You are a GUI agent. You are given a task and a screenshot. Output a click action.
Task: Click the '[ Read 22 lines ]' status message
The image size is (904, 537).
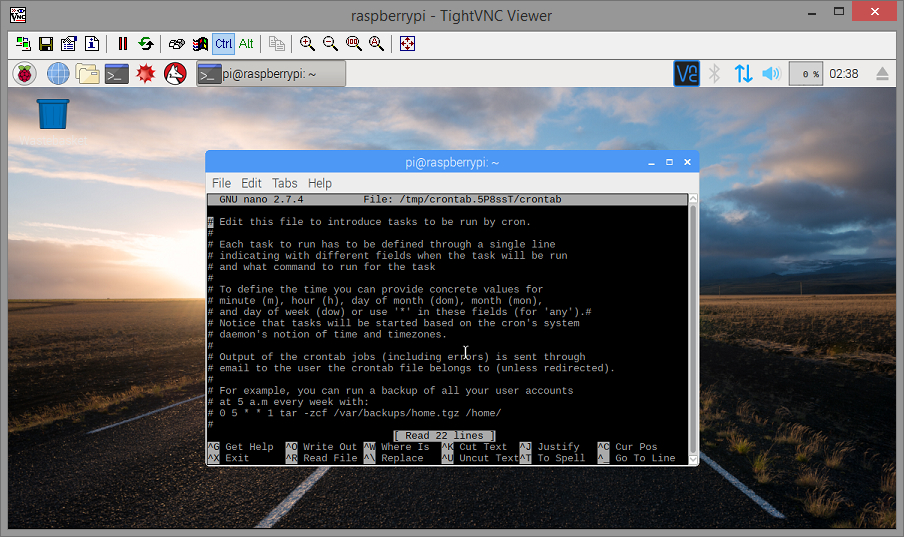click(x=445, y=435)
